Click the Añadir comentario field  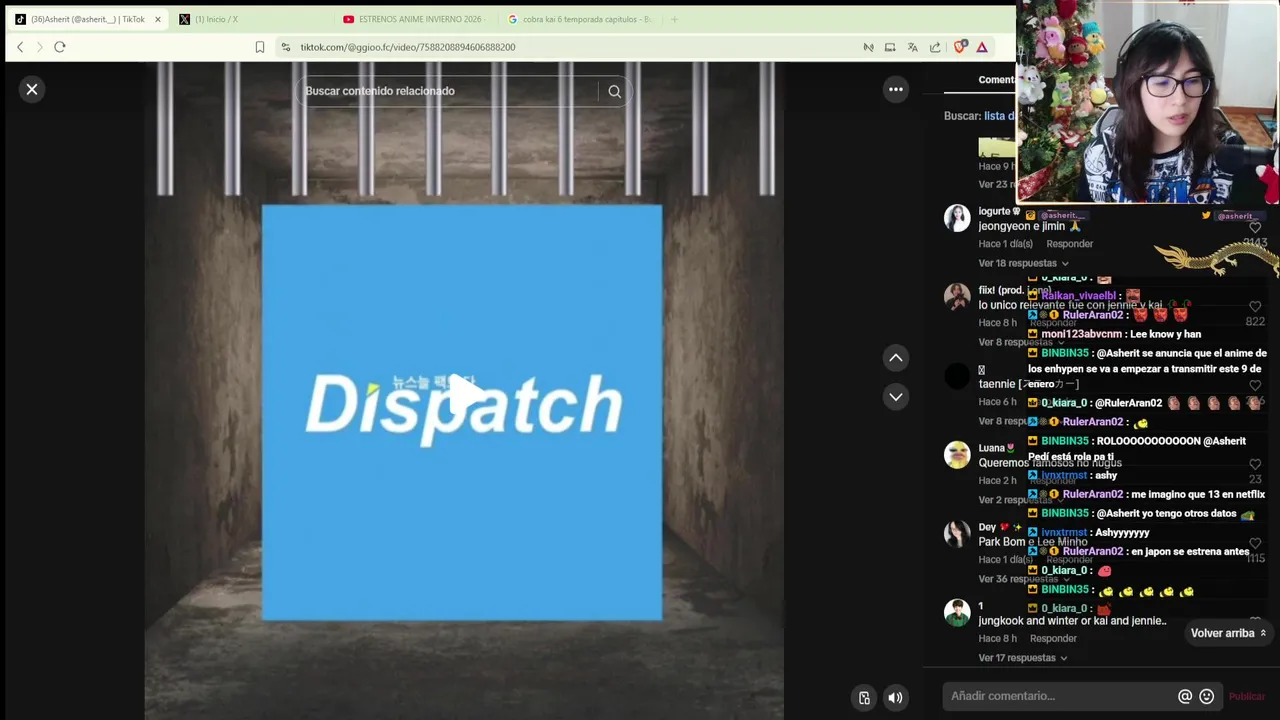[x=1060, y=696]
